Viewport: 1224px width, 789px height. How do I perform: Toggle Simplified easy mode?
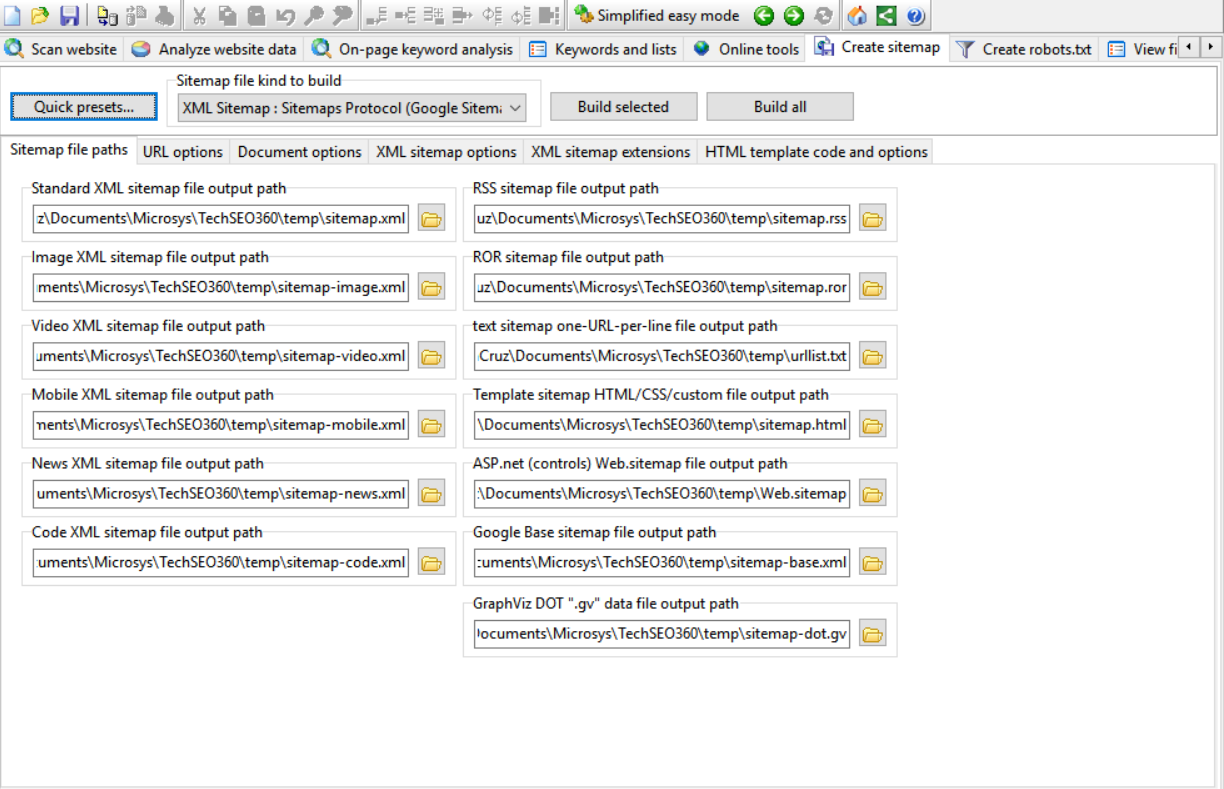click(657, 15)
